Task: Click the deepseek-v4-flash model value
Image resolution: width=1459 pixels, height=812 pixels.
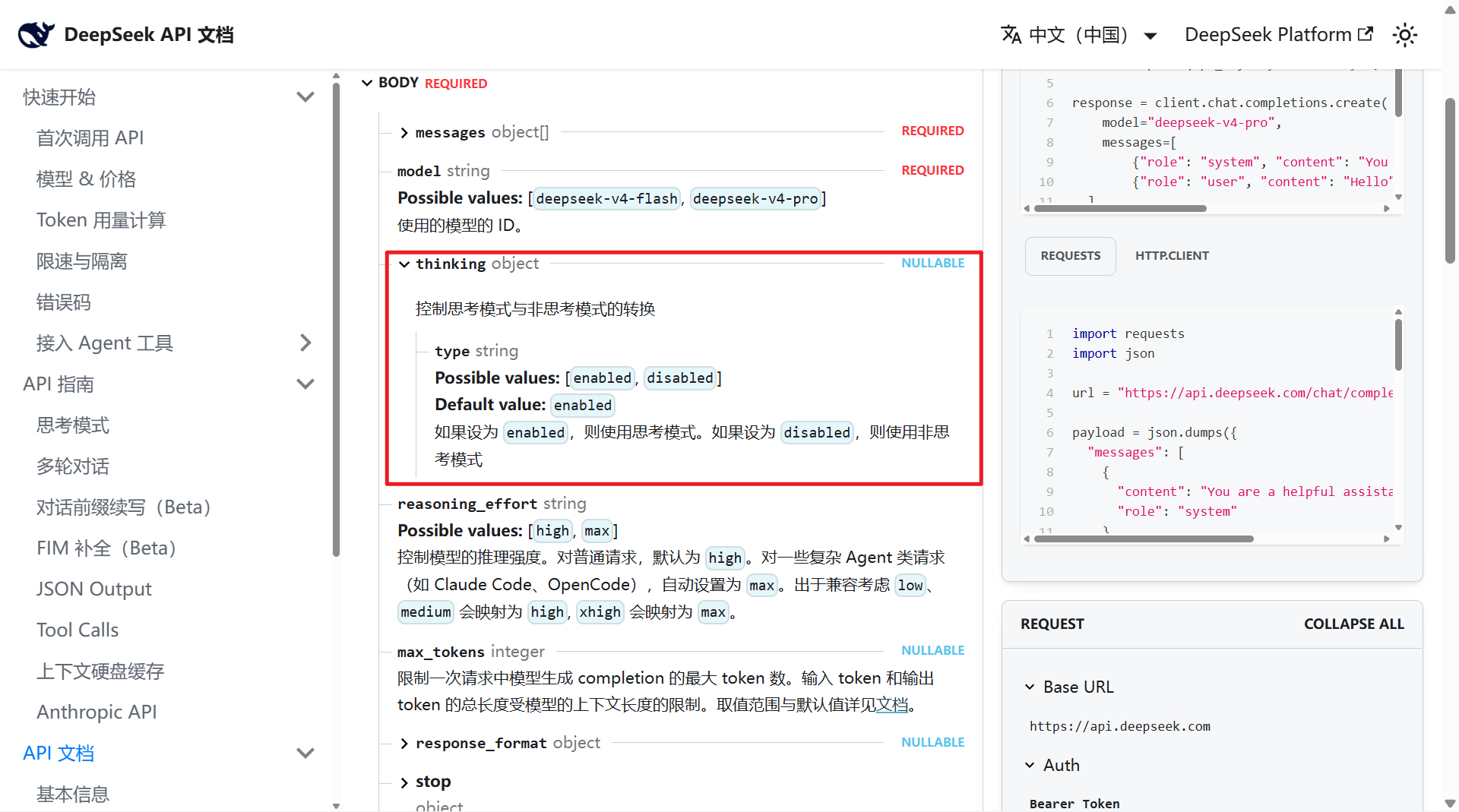Action: click(x=606, y=199)
